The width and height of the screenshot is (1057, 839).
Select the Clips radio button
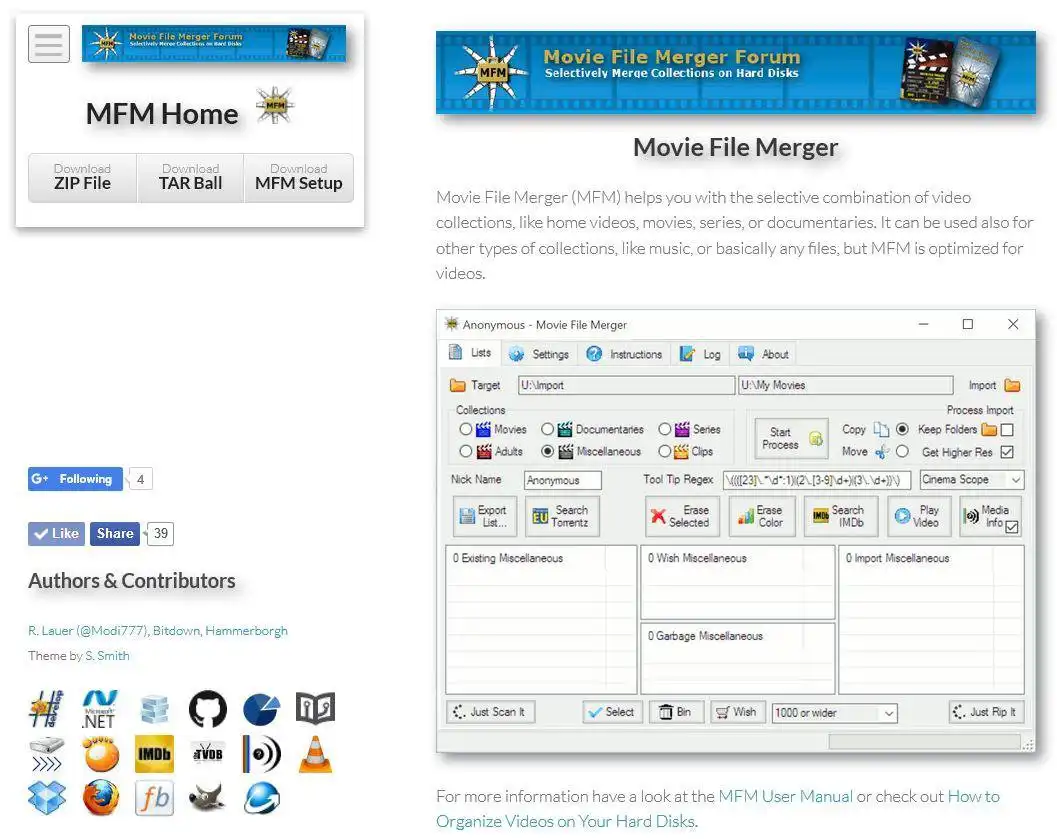pos(665,452)
